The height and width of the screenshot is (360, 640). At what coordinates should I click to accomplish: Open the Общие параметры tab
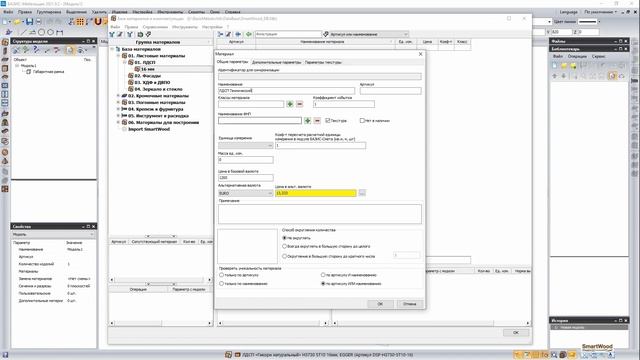(232, 62)
